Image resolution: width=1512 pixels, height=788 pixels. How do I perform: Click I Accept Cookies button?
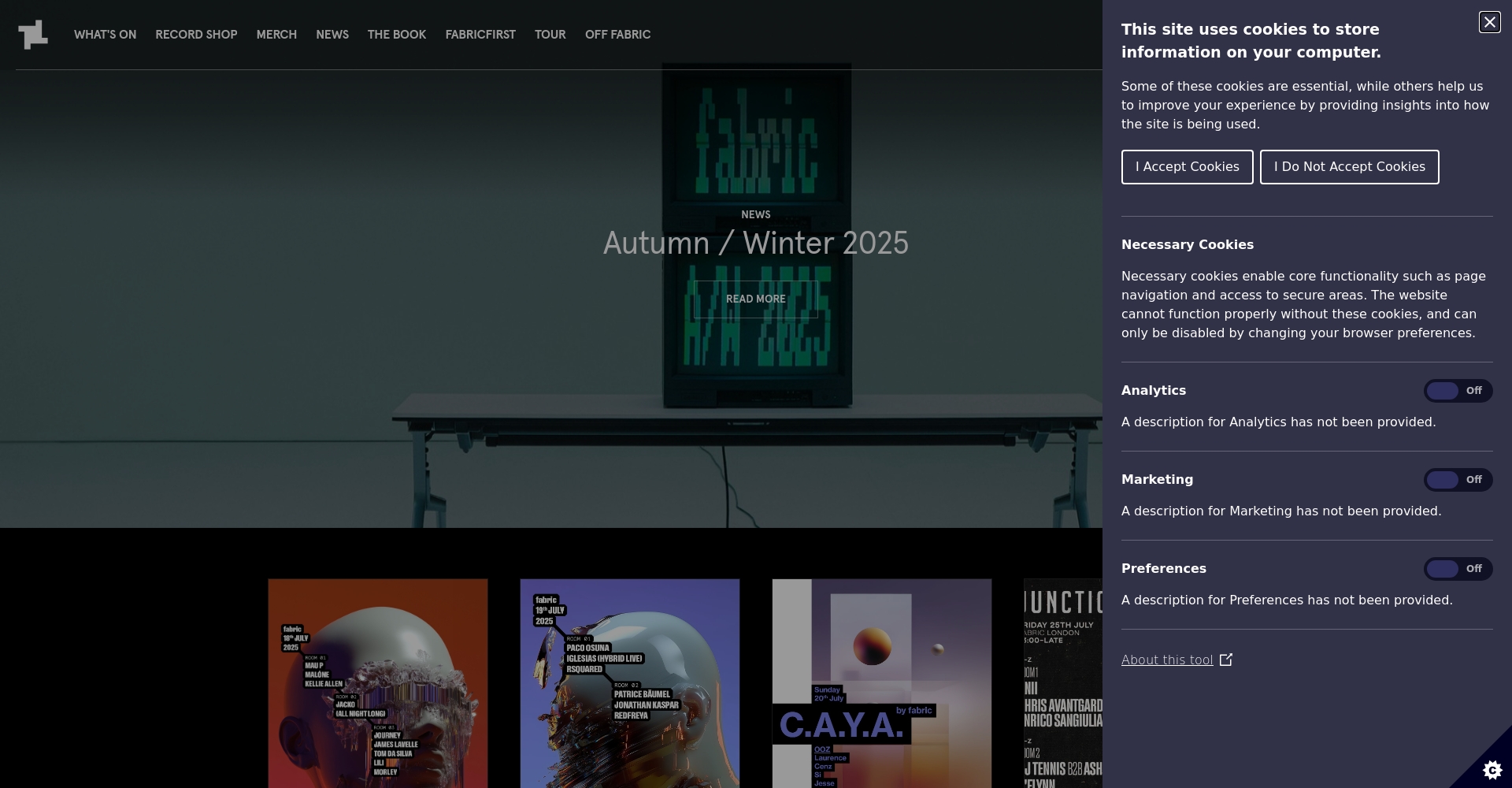coord(1187,167)
